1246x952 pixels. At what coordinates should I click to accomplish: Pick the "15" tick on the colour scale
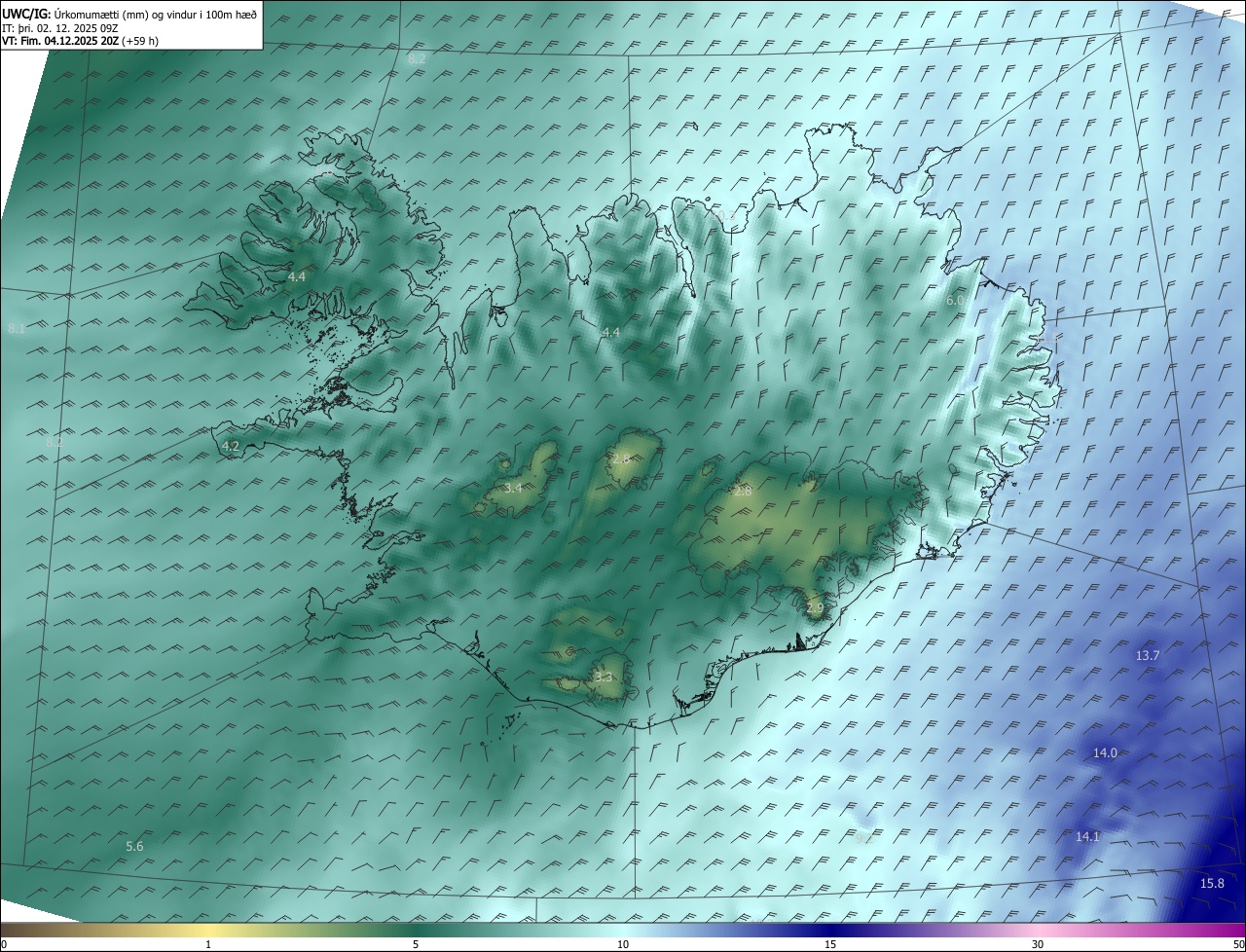[830, 944]
